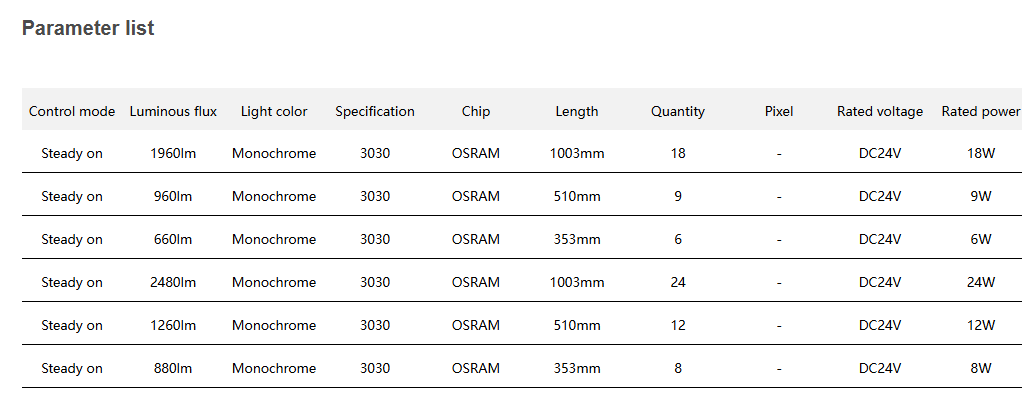Click the Light color column header
This screenshot has width=1035, height=401.
274,111
